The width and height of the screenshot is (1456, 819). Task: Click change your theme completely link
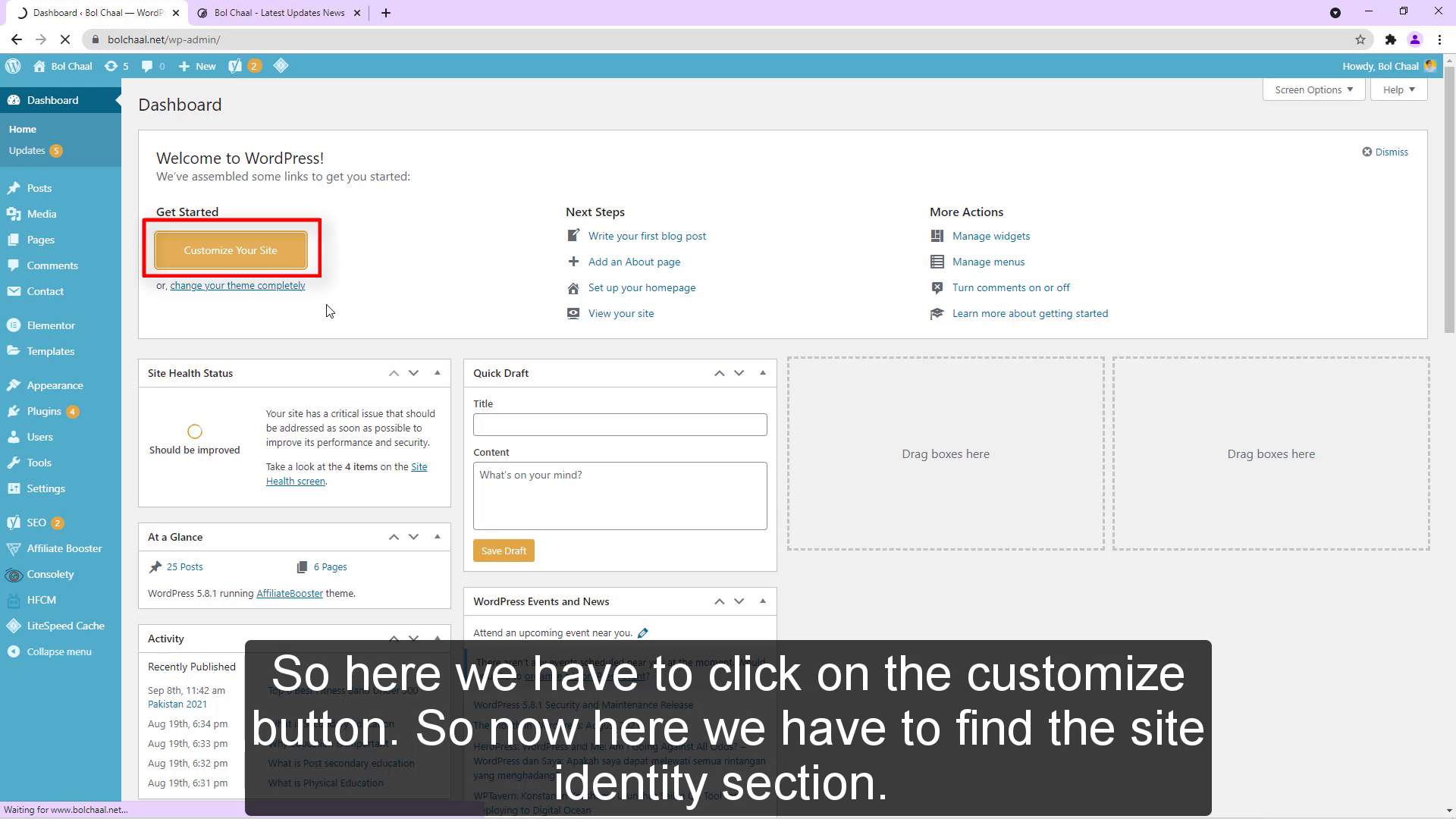point(237,286)
